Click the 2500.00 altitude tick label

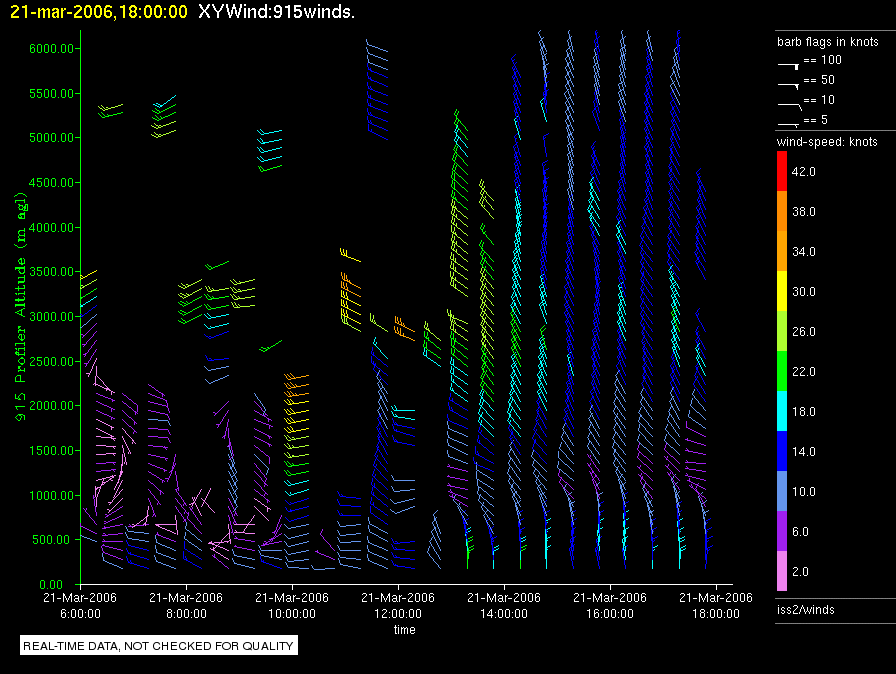pyautogui.click(x=51, y=361)
